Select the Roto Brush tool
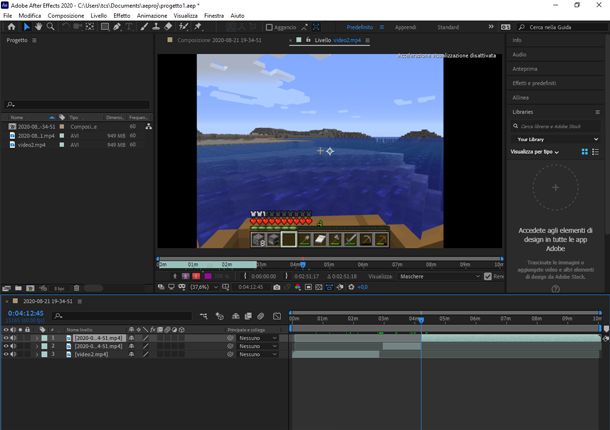 tap(183, 27)
